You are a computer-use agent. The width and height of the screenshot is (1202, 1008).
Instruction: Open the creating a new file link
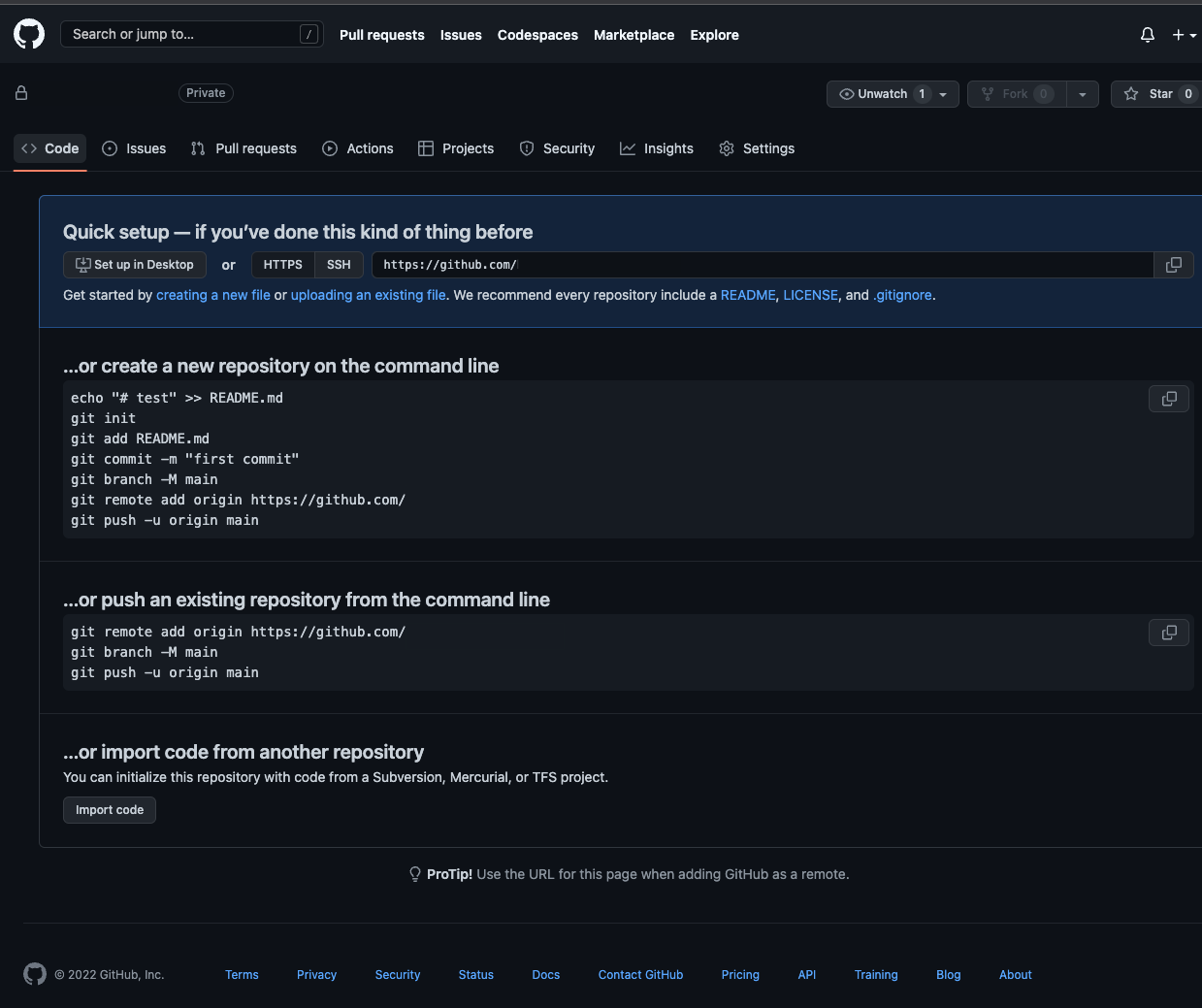pos(213,295)
